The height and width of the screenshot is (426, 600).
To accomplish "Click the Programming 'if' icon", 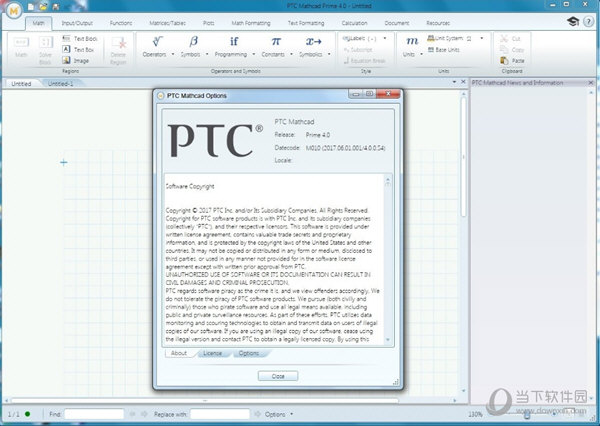I will coord(234,41).
